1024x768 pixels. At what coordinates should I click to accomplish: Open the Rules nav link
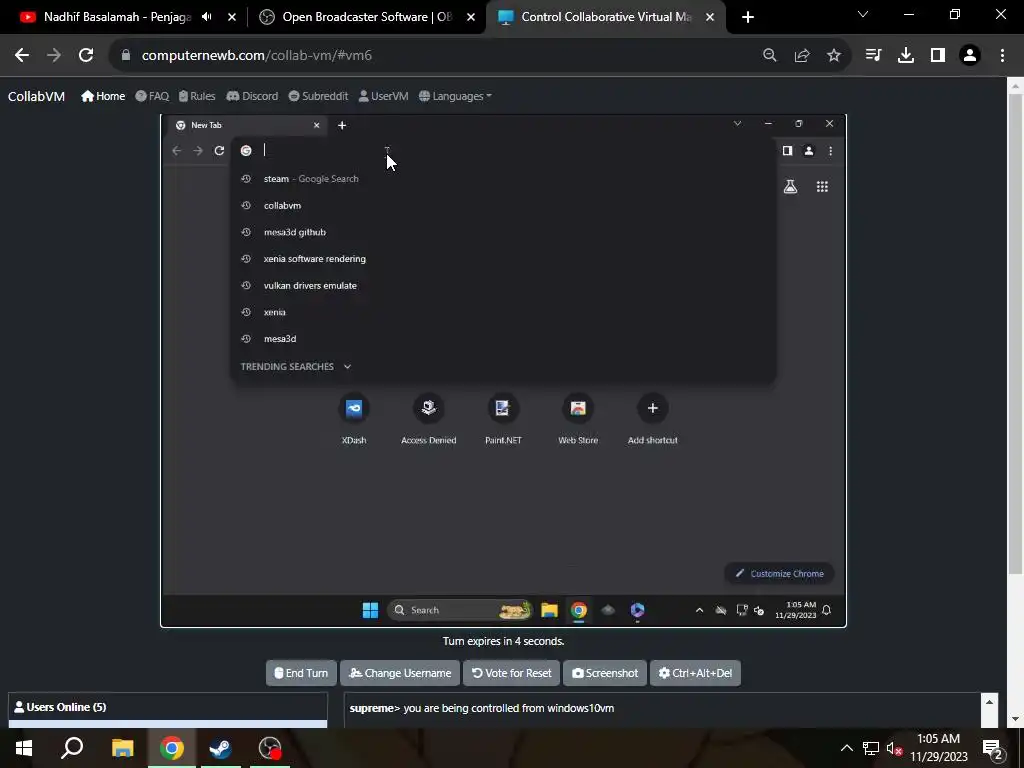(x=197, y=96)
